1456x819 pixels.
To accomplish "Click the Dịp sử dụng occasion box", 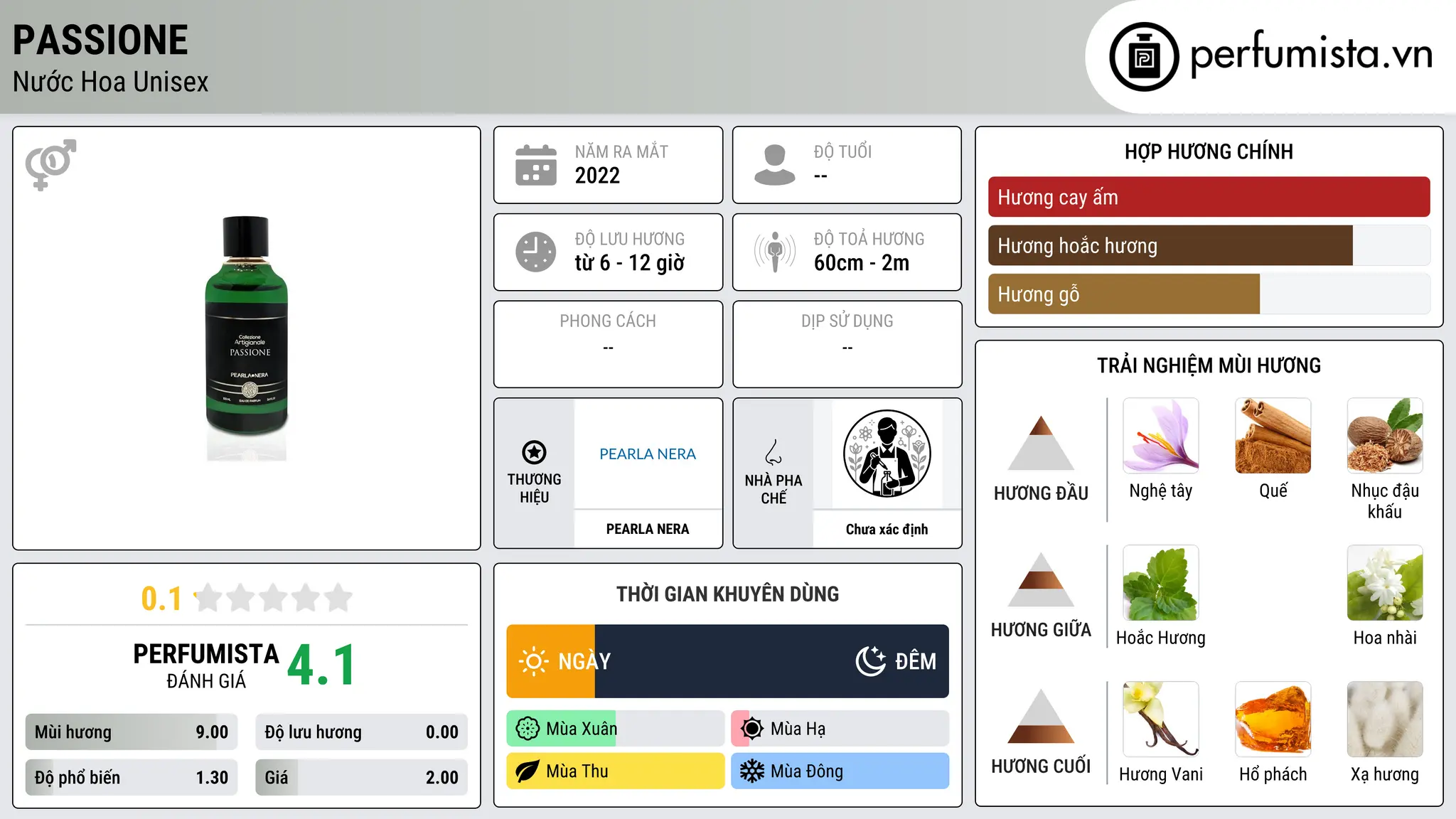I will (x=847, y=344).
